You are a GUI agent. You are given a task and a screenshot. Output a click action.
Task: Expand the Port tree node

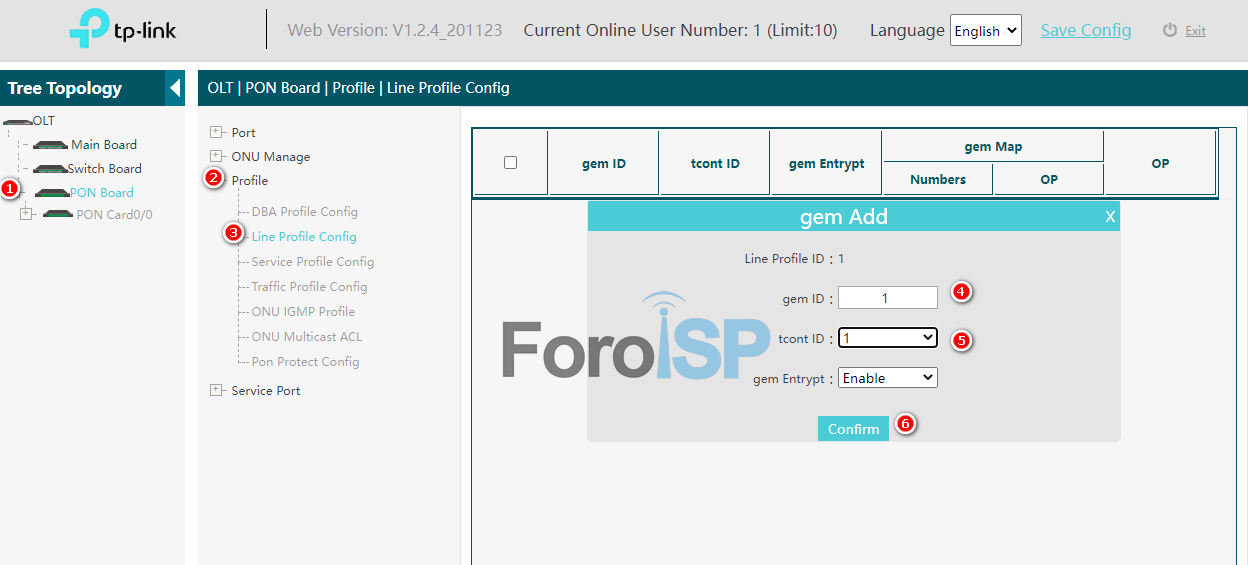(x=216, y=132)
